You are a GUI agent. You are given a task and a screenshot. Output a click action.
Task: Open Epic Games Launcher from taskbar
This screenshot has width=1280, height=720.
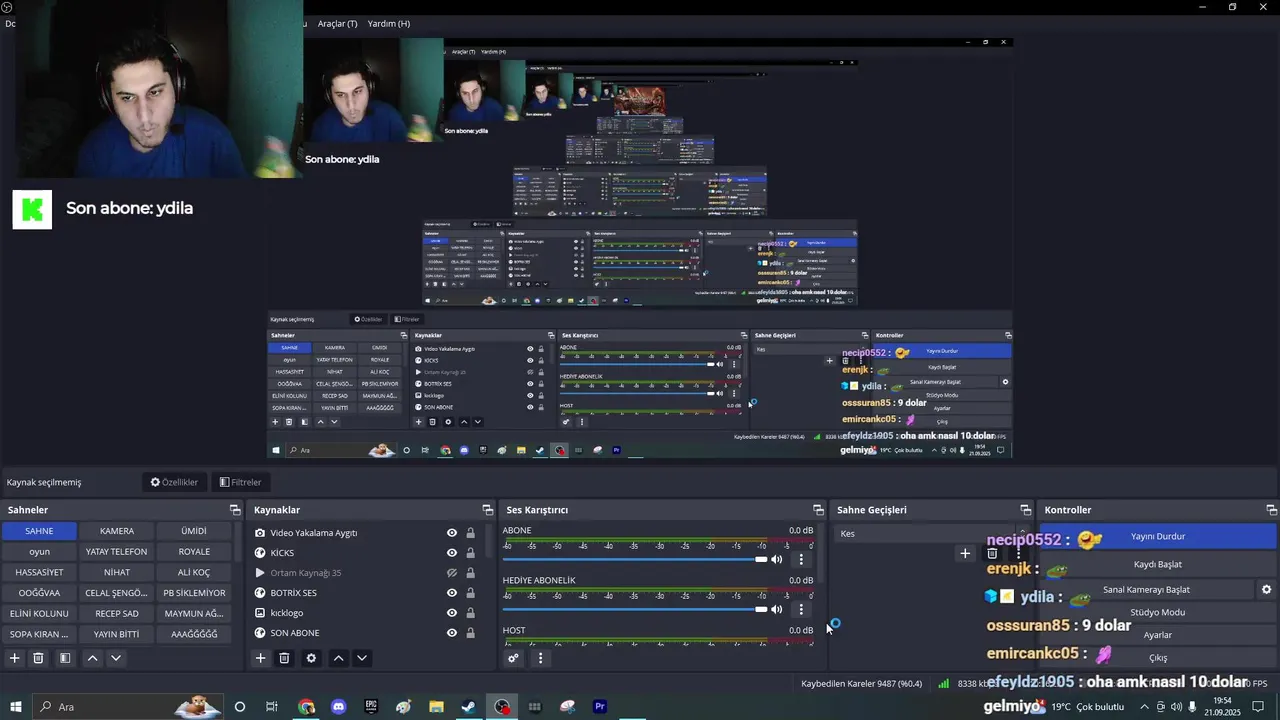[x=371, y=707]
